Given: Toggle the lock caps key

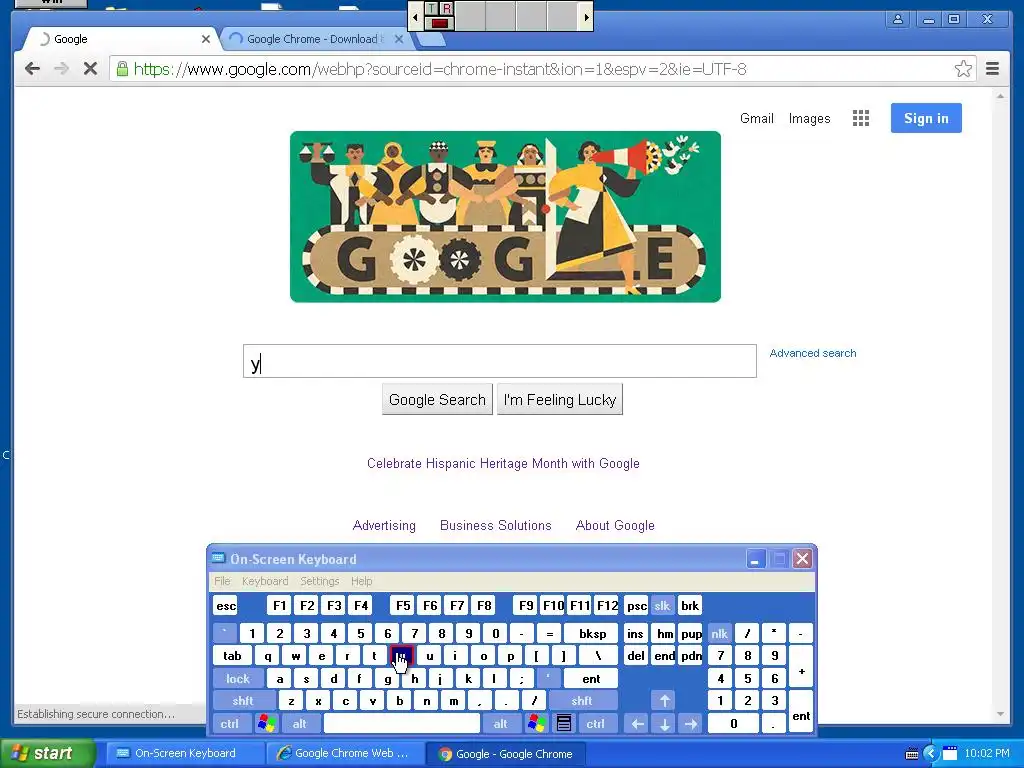Looking at the screenshot, I should tap(238, 679).
